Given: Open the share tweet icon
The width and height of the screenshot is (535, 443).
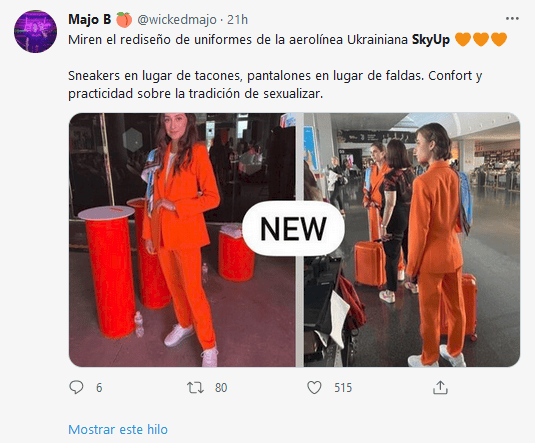Looking at the screenshot, I should click(440, 387).
